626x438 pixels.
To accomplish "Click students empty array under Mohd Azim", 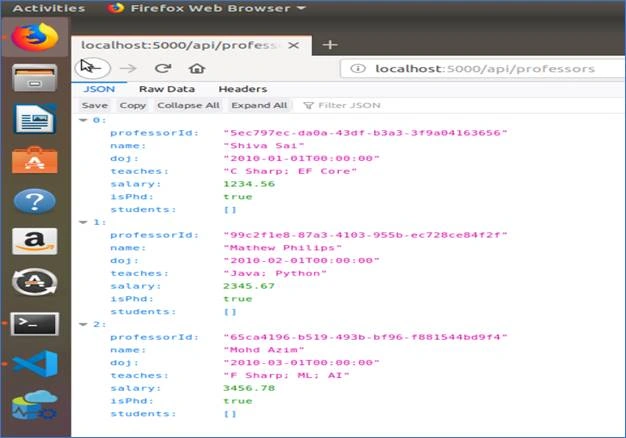I will tap(230, 414).
